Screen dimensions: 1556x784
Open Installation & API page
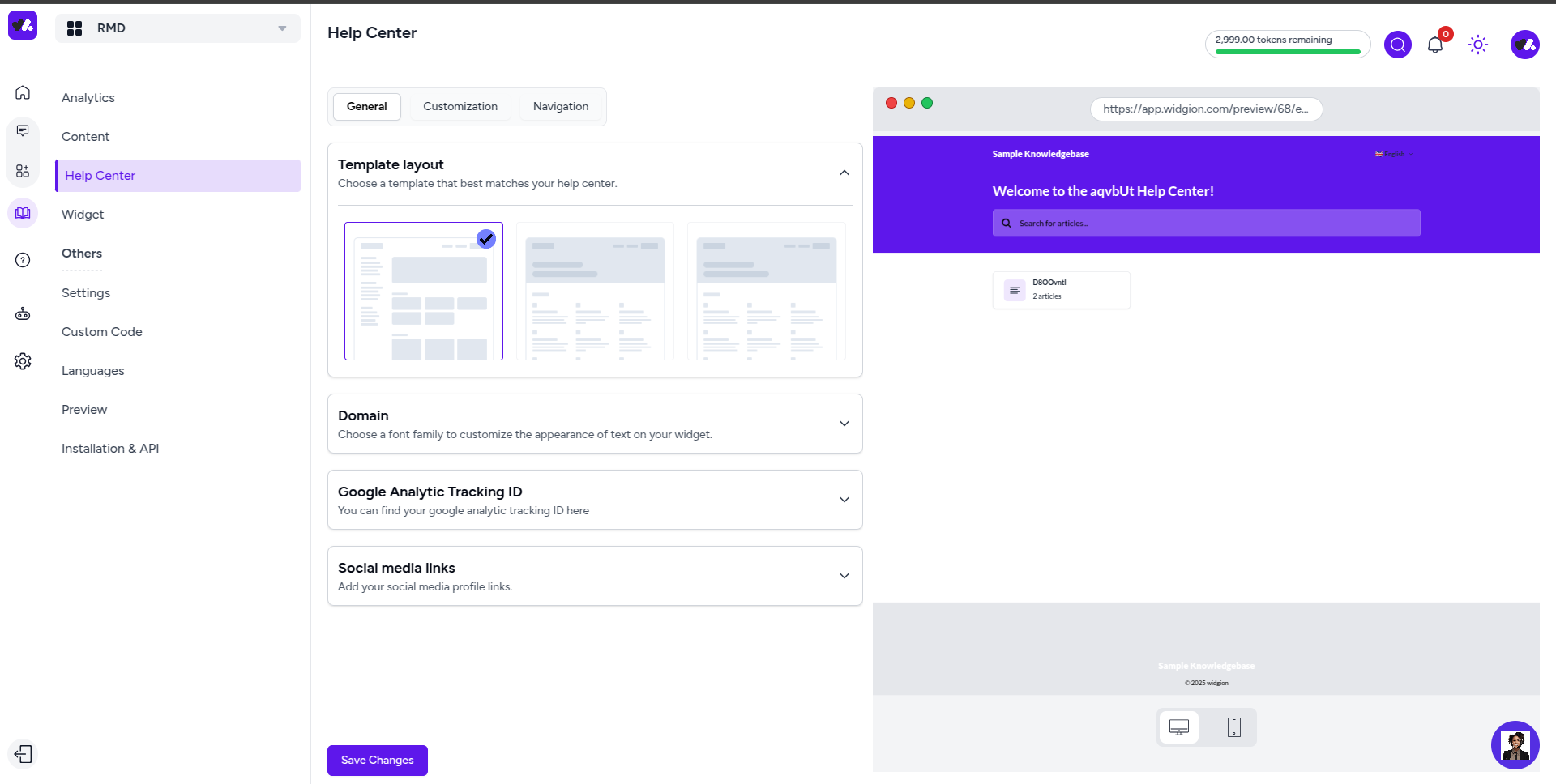(110, 449)
